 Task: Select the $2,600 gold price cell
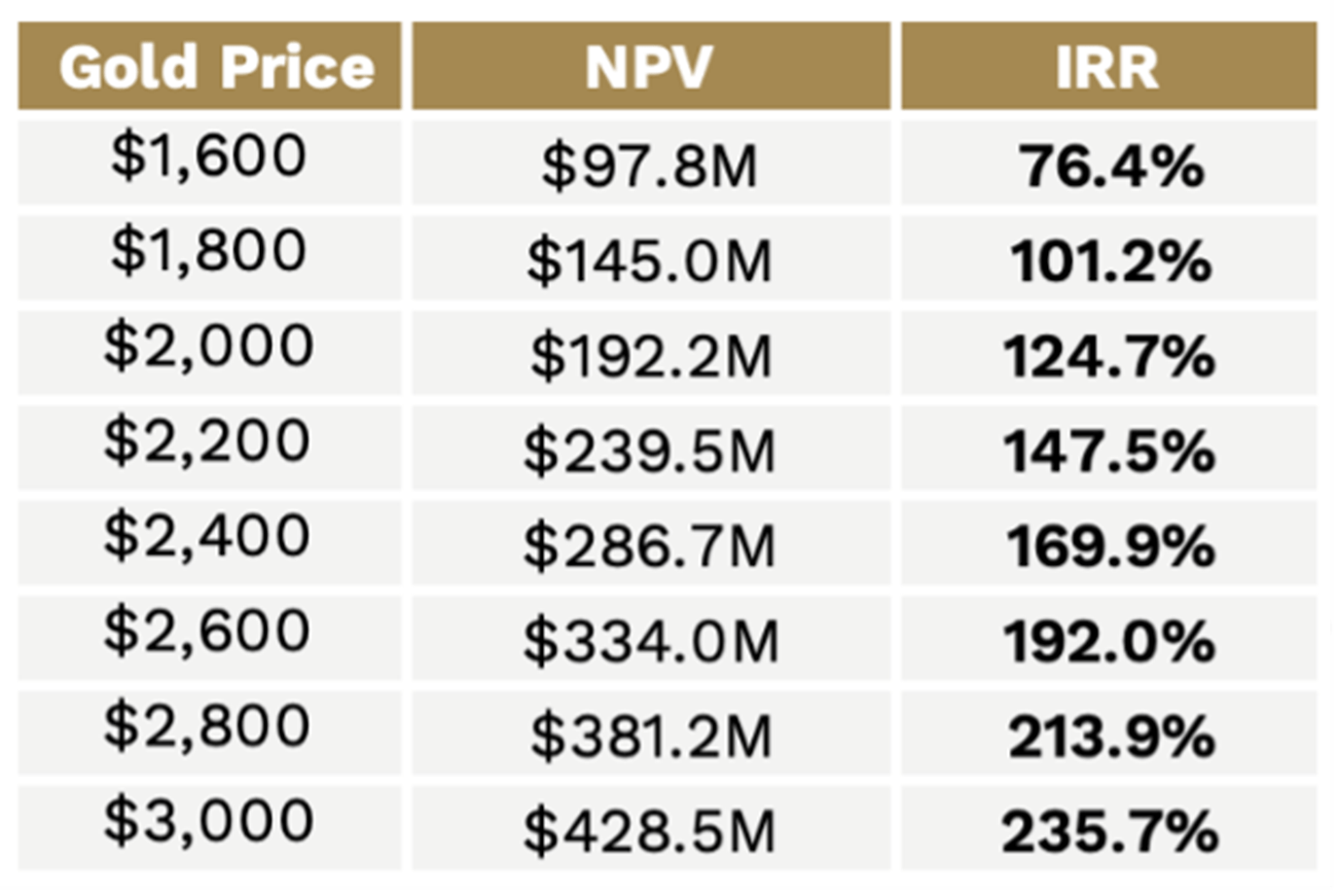(209, 638)
